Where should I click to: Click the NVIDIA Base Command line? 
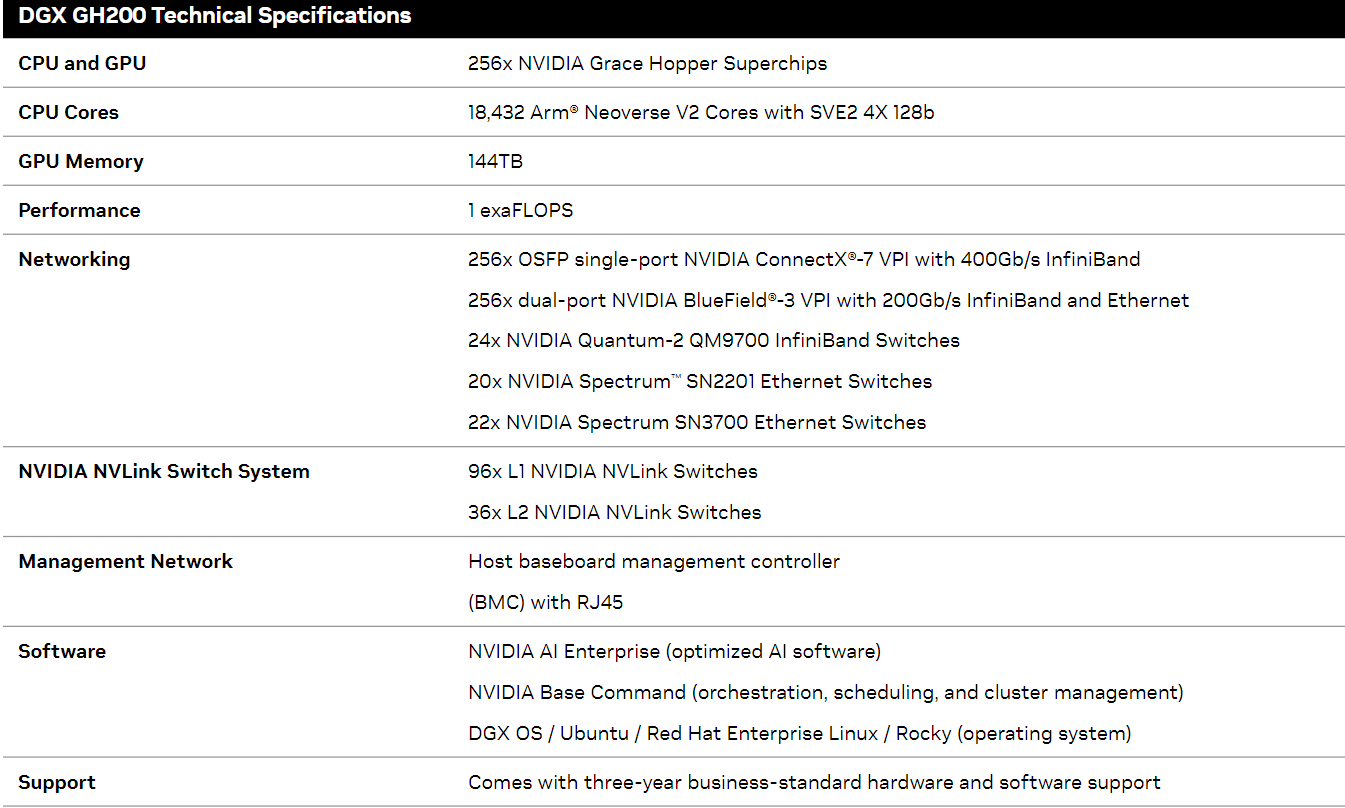point(825,692)
